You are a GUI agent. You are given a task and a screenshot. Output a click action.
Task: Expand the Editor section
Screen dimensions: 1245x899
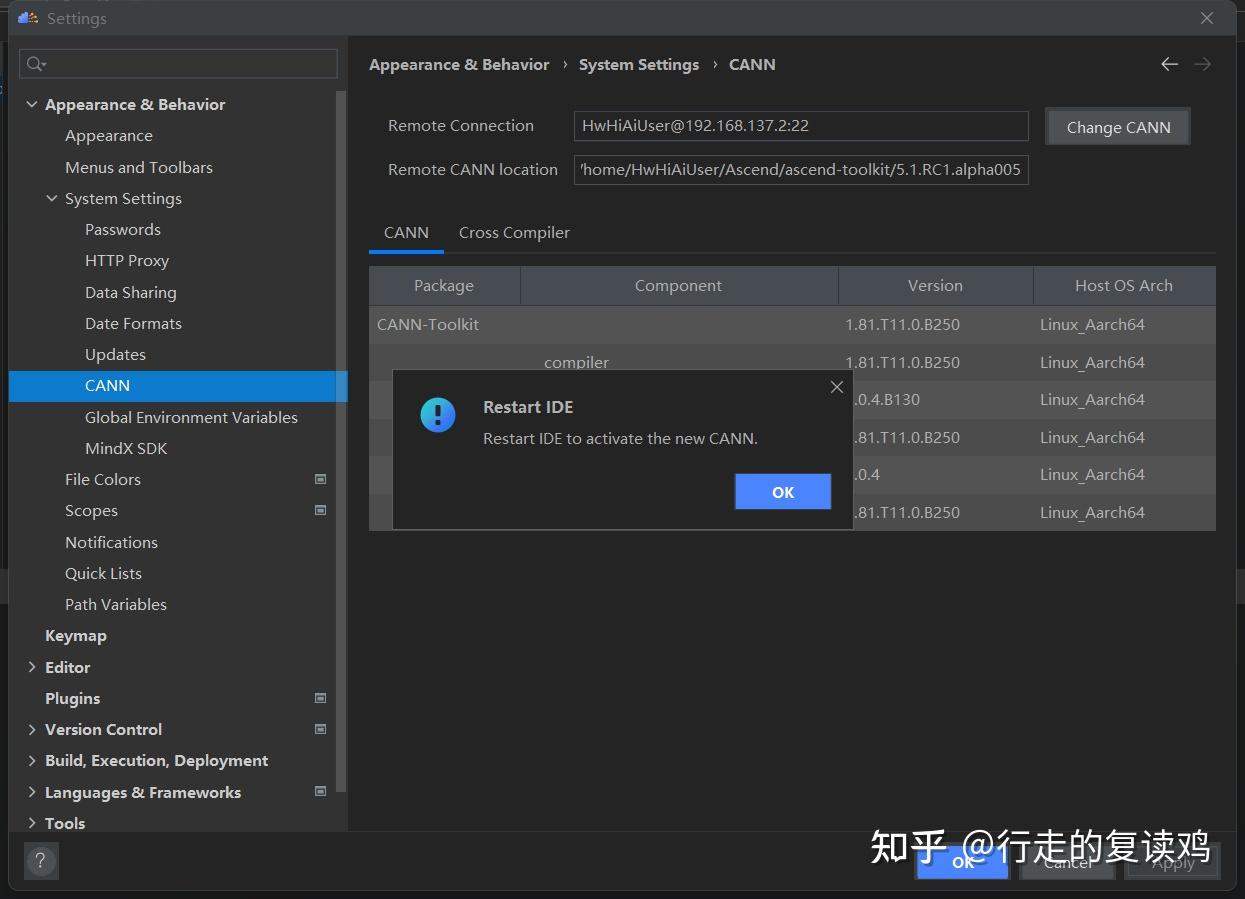coord(31,667)
